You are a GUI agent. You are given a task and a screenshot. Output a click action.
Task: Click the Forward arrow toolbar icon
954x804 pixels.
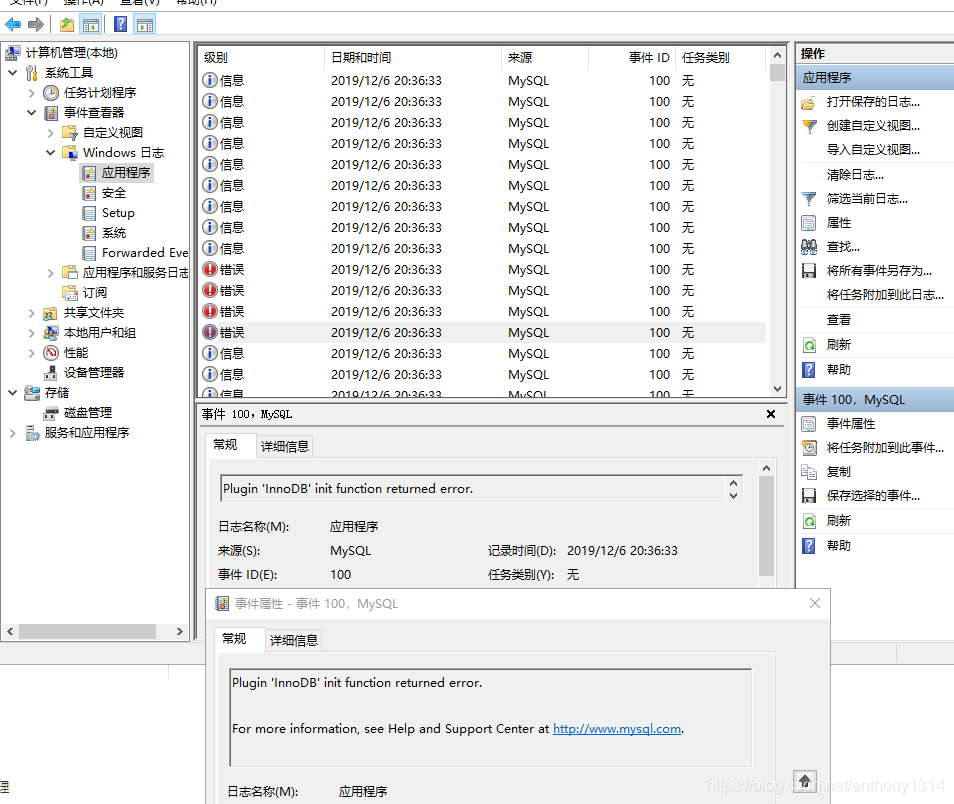pos(36,24)
